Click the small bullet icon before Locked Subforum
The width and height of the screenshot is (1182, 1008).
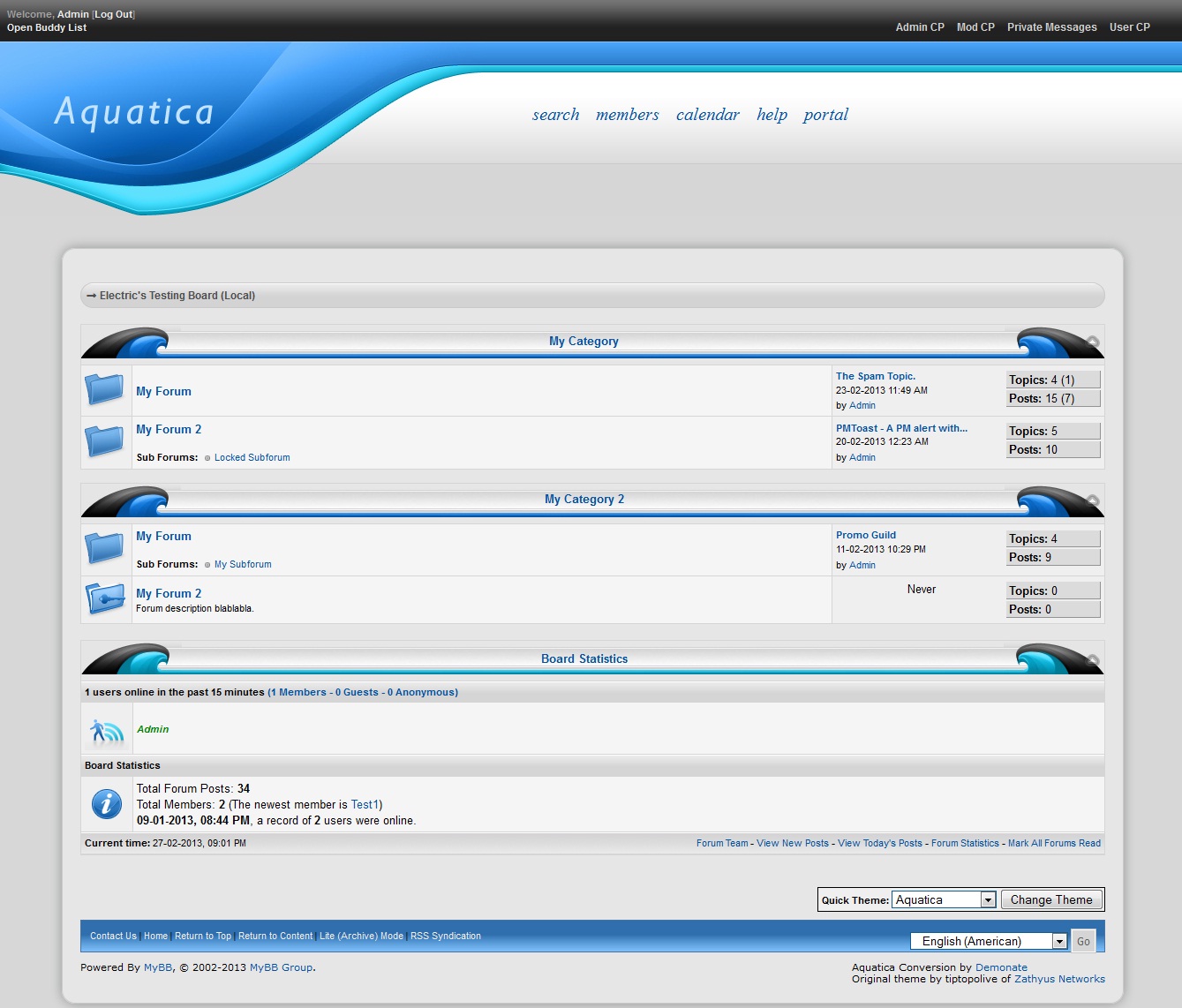tap(207, 458)
